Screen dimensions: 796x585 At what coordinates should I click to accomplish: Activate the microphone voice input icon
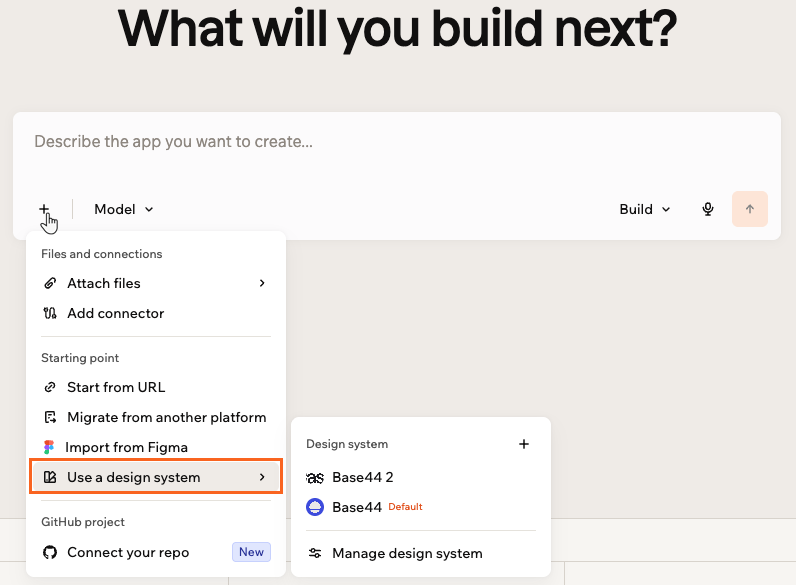(x=708, y=209)
